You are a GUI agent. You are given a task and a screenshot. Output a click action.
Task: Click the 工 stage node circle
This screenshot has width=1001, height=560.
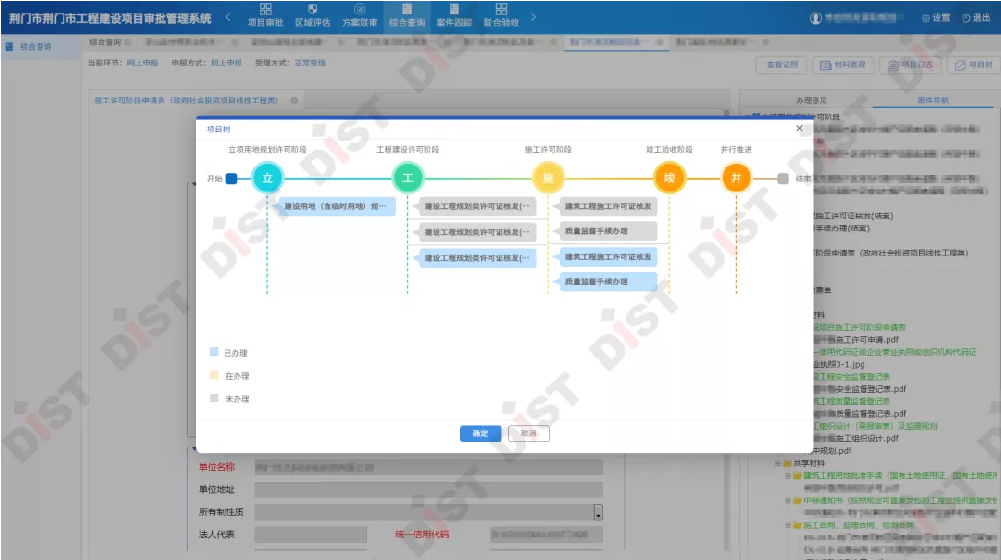[x=407, y=178]
